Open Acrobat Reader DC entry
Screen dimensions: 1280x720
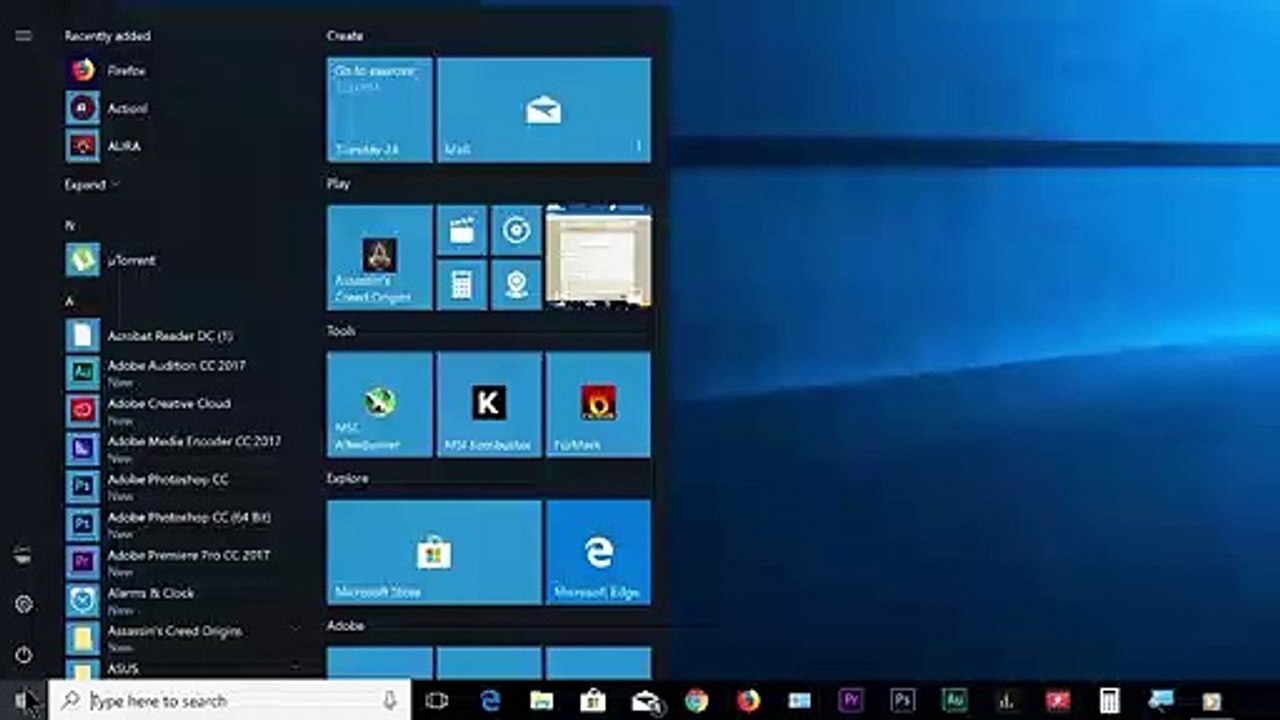coord(180,336)
